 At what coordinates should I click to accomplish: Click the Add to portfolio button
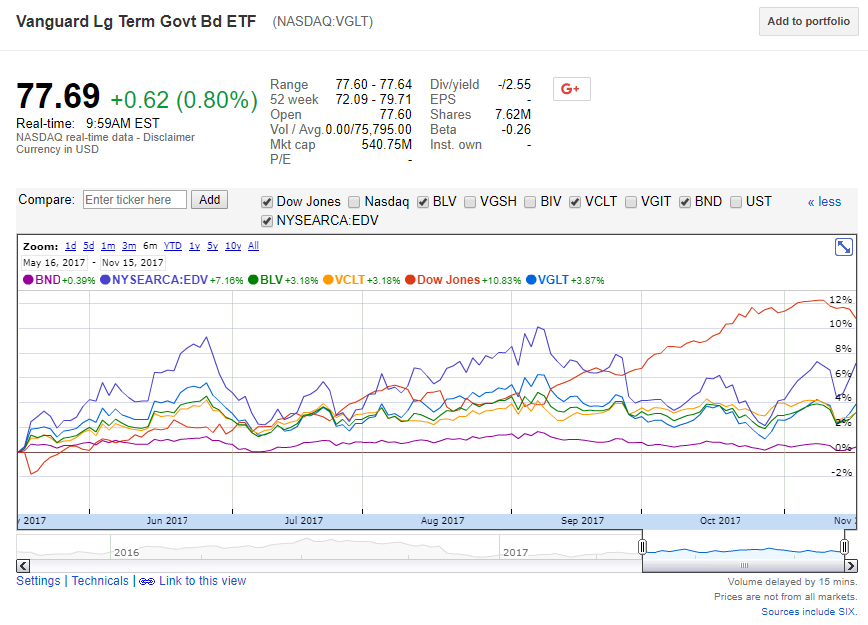(x=808, y=22)
